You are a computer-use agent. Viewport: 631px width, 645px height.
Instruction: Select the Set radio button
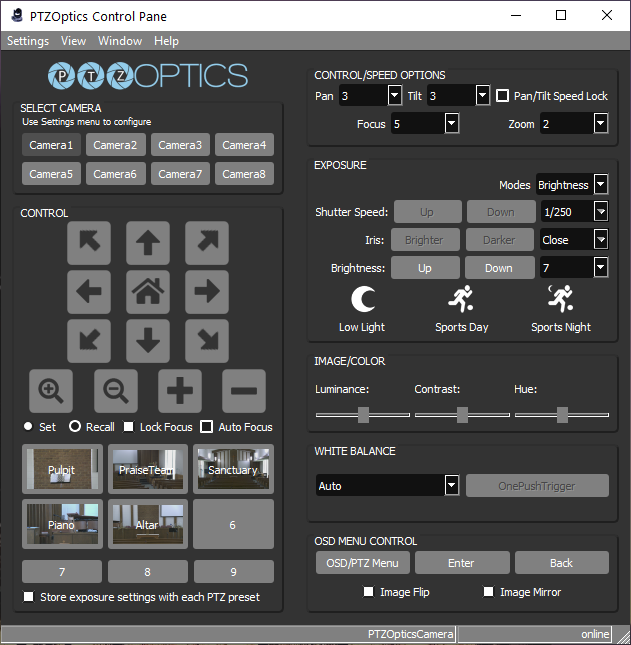(x=28, y=426)
